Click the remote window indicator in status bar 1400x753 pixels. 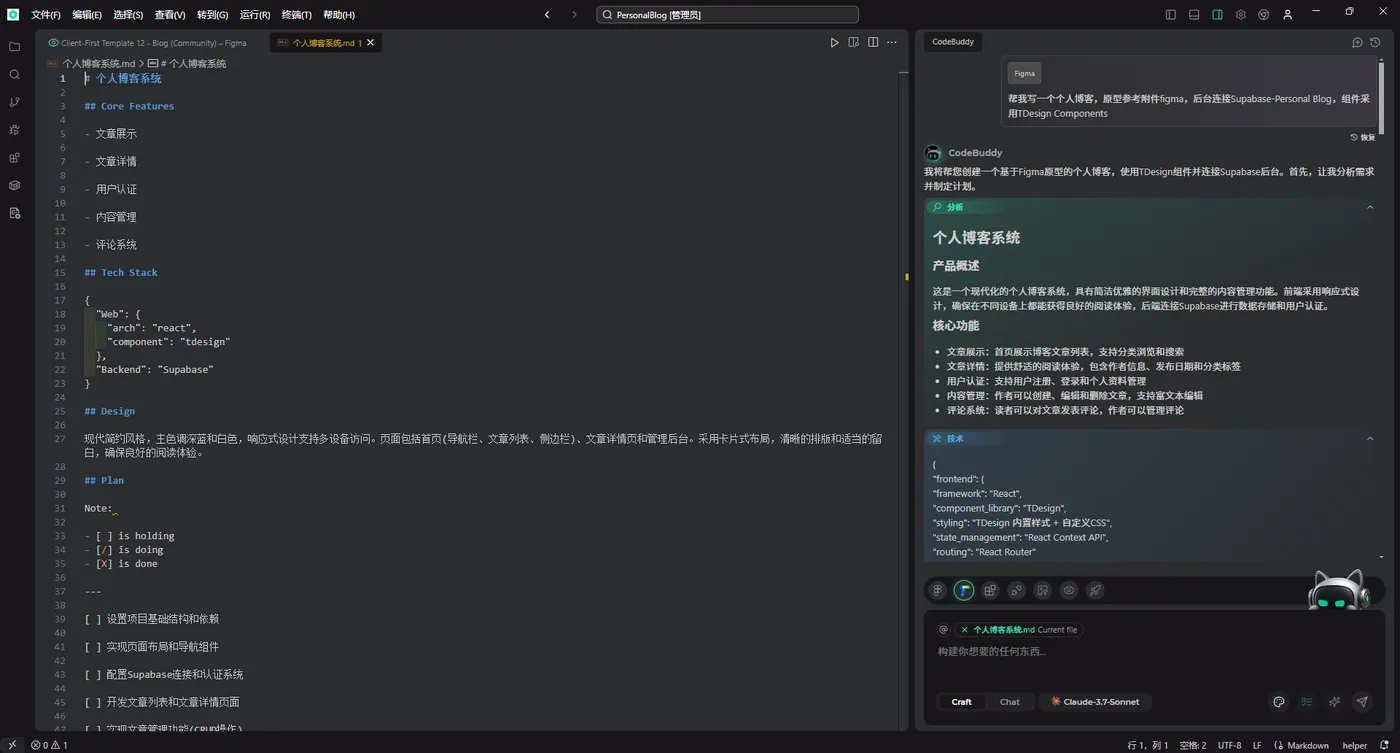click(11, 745)
